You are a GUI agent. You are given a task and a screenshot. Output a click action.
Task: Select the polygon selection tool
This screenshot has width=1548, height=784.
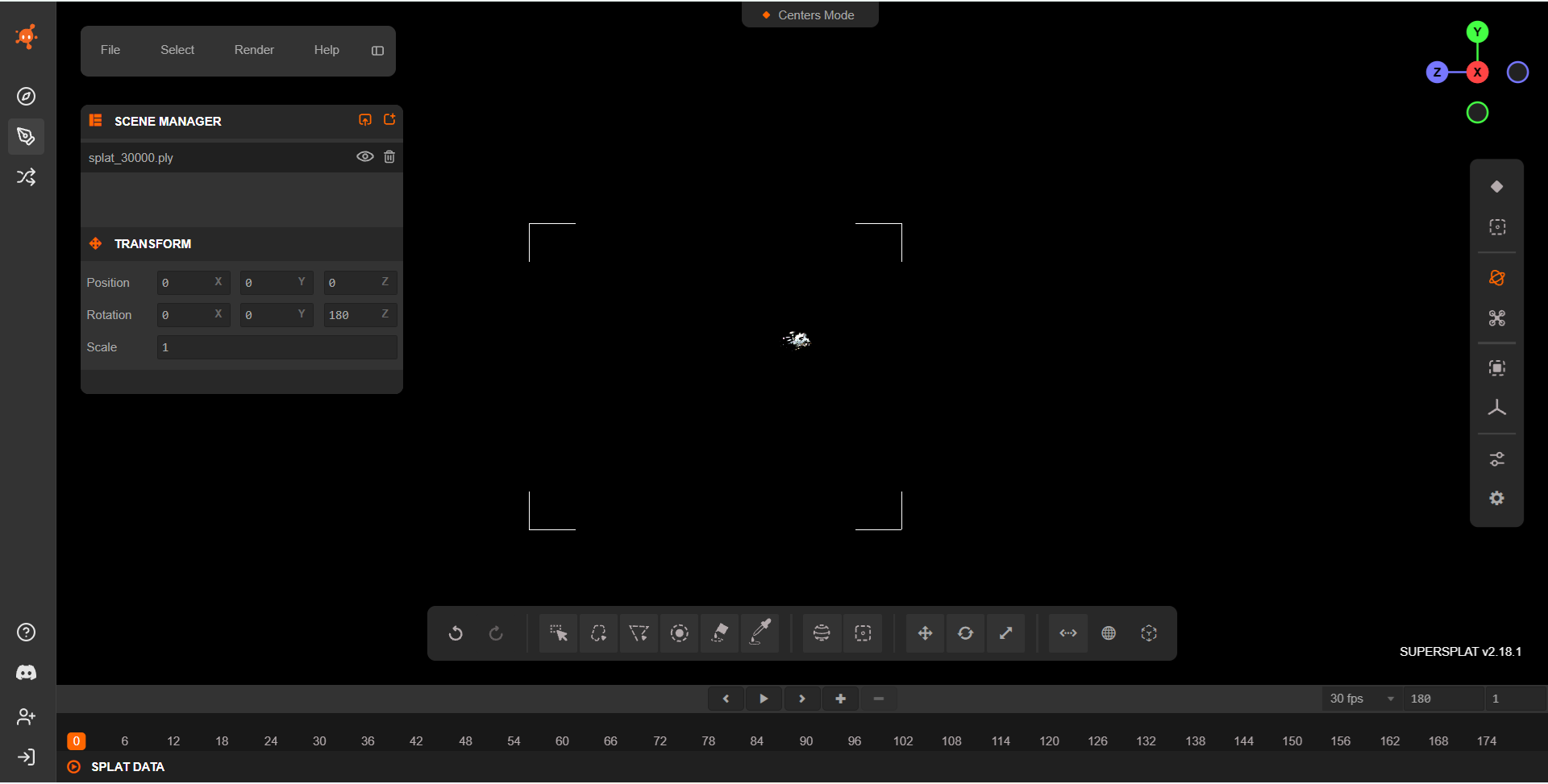click(639, 633)
